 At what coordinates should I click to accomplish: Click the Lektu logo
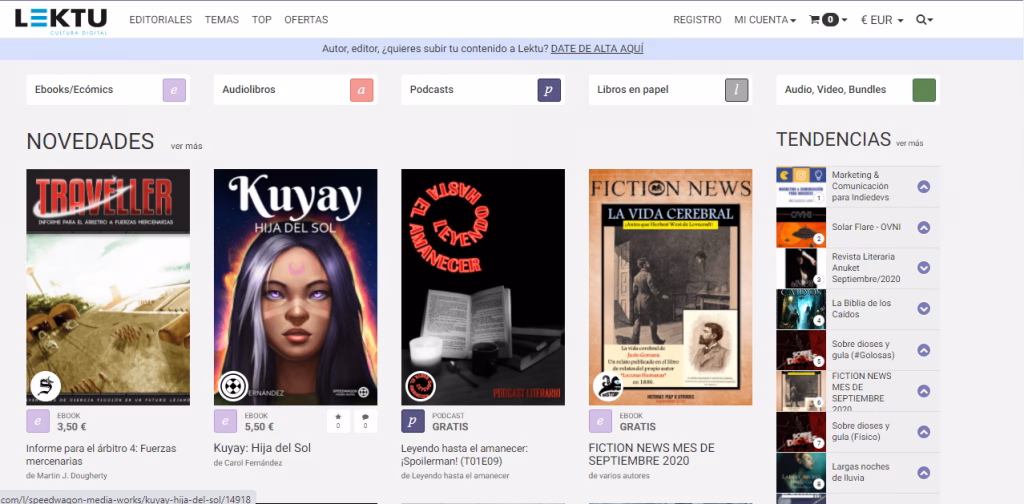tap(61, 20)
